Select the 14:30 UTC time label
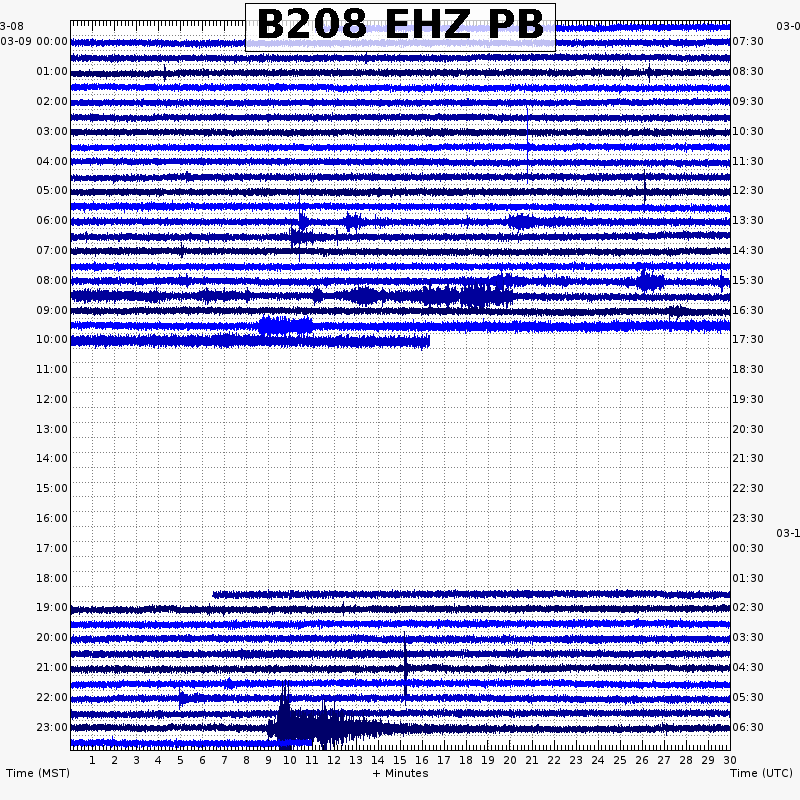Image resolution: width=800 pixels, height=800 pixels. 748,251
